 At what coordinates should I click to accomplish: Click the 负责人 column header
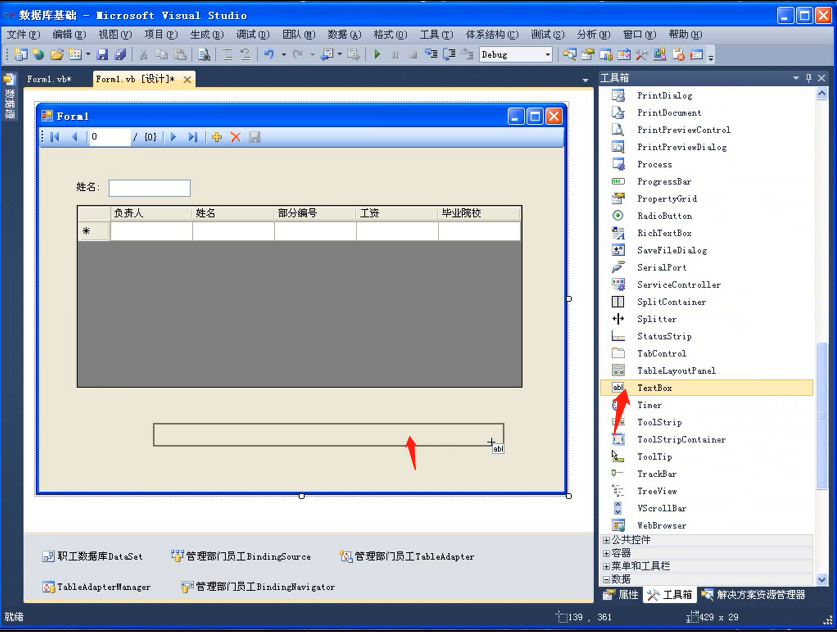pyautogui.click(x=151, y=214)
